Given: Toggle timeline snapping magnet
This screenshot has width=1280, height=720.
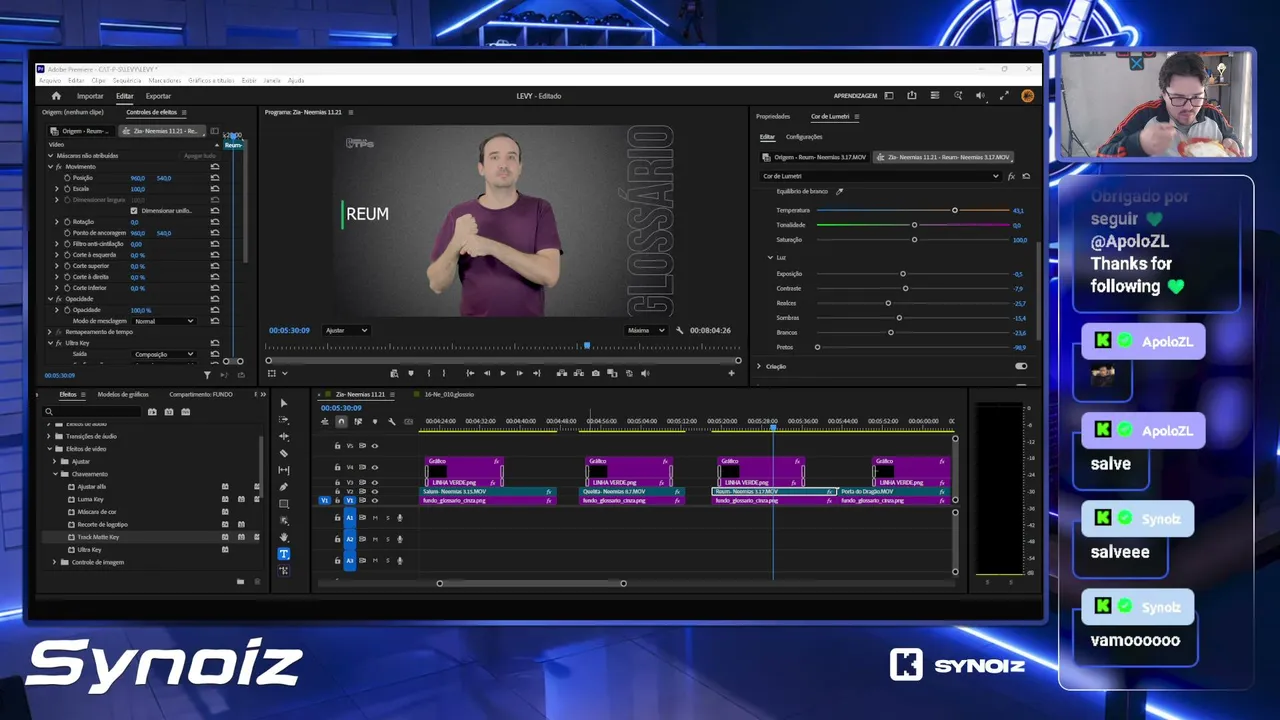Looking at the screenshot, I should point(341,421).
